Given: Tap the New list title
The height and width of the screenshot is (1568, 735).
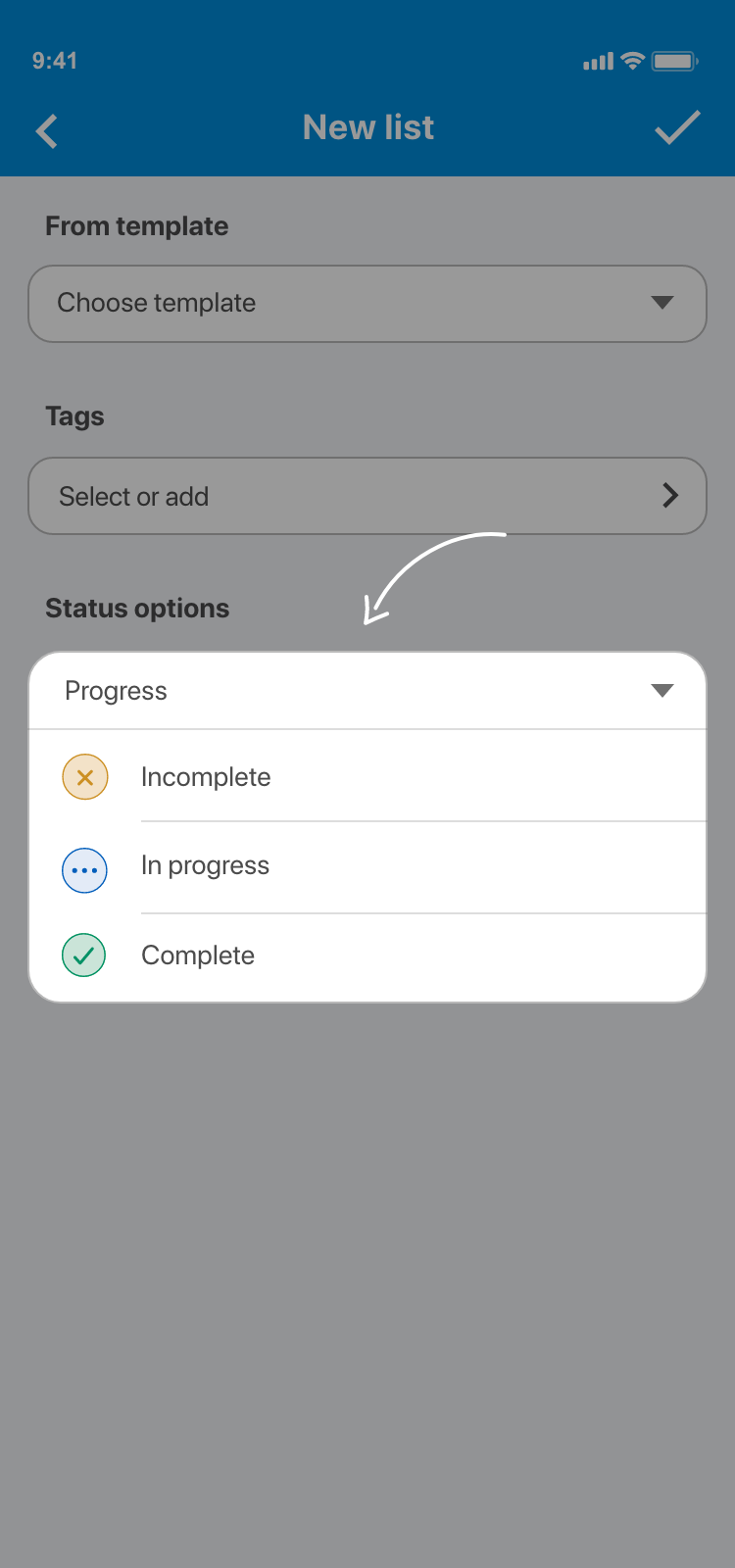Looking at the screenshot, I should (368, 127).
